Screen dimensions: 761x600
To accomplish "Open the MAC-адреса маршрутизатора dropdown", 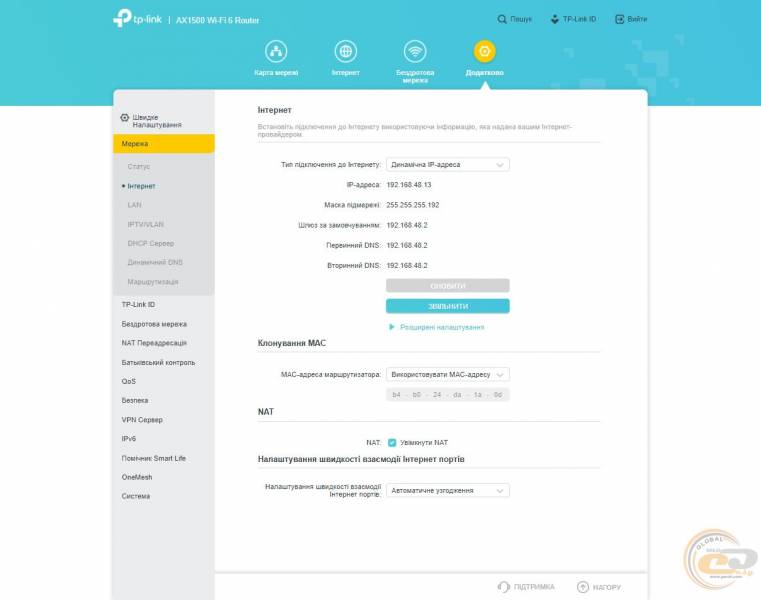I will 447,374.
